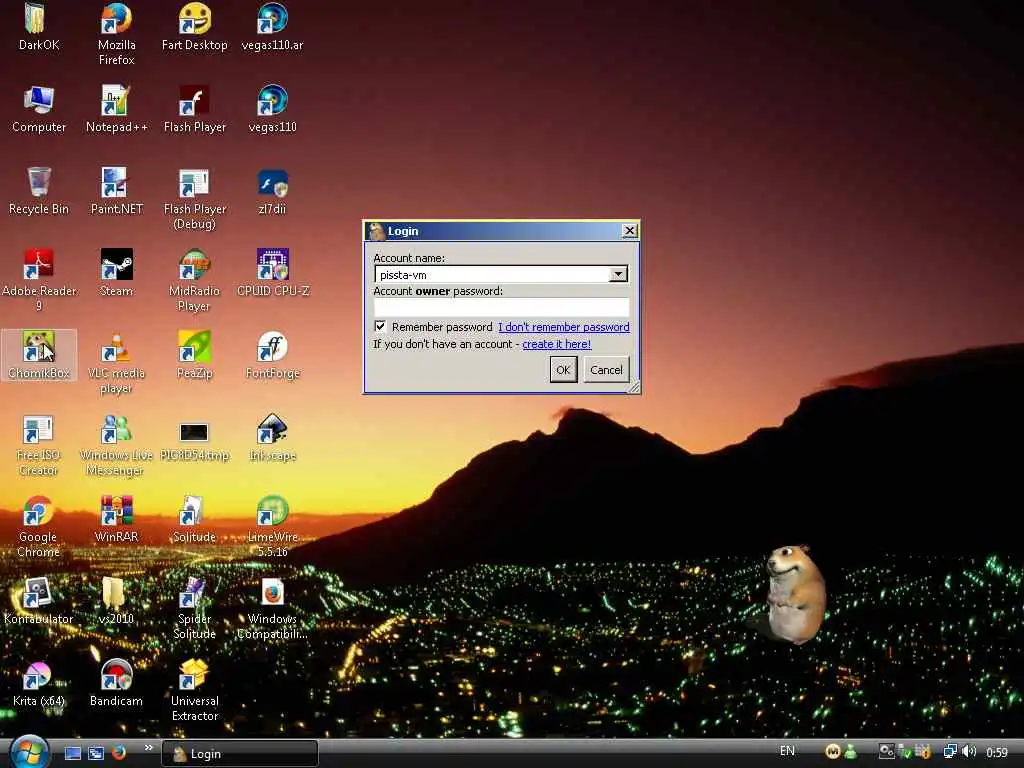This screenshot has height=768, width=1024.
Task: Click the network connection tray icon
Action: [950, 752]
